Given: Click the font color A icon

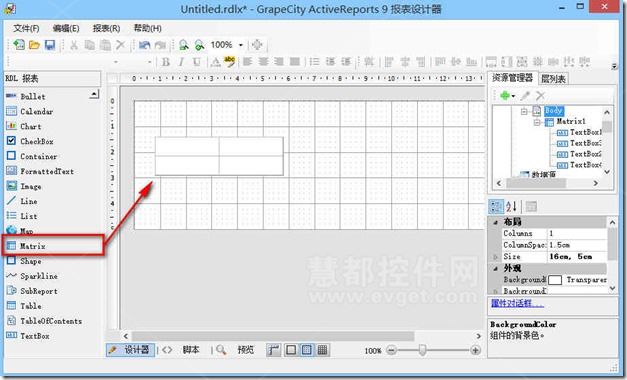Looking at the screenshot, I should (216, 62).
